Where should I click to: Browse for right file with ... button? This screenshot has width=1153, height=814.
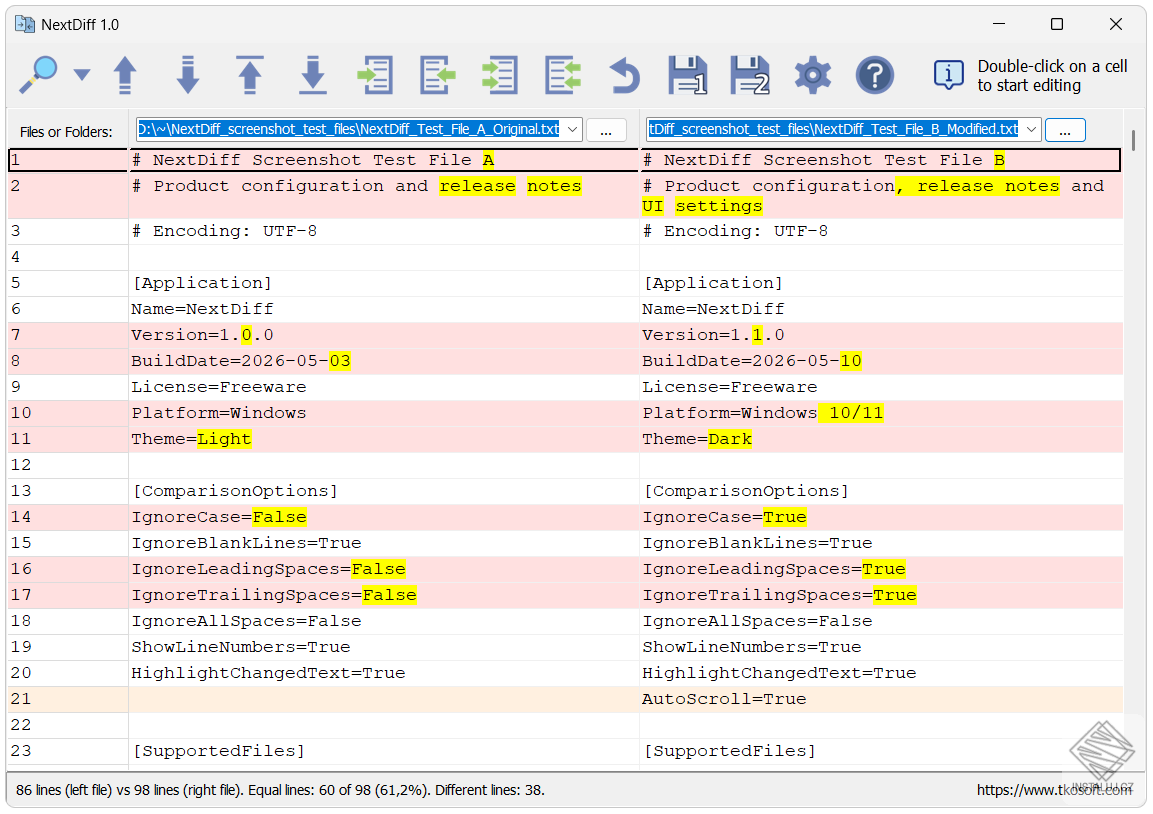tap(1065, 131)
